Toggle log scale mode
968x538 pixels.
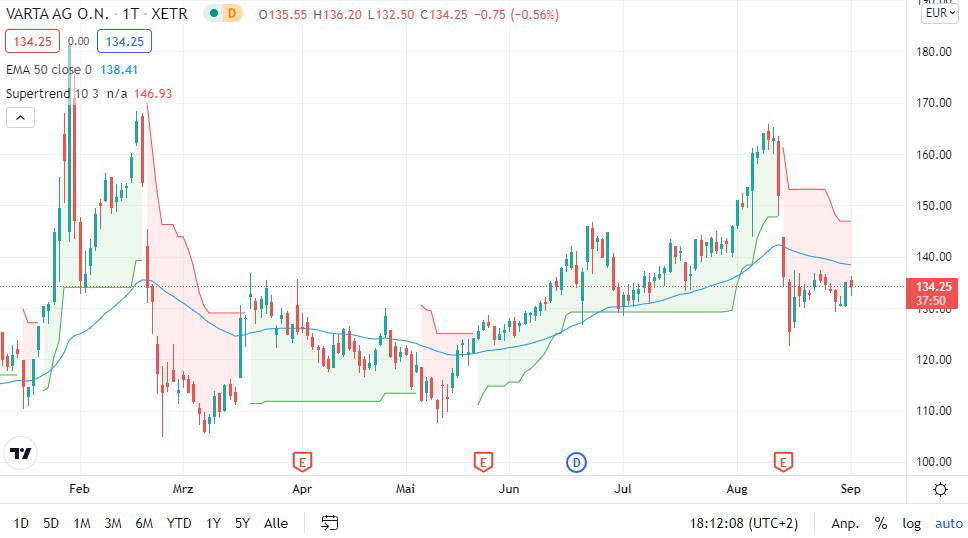coord(911,523)
